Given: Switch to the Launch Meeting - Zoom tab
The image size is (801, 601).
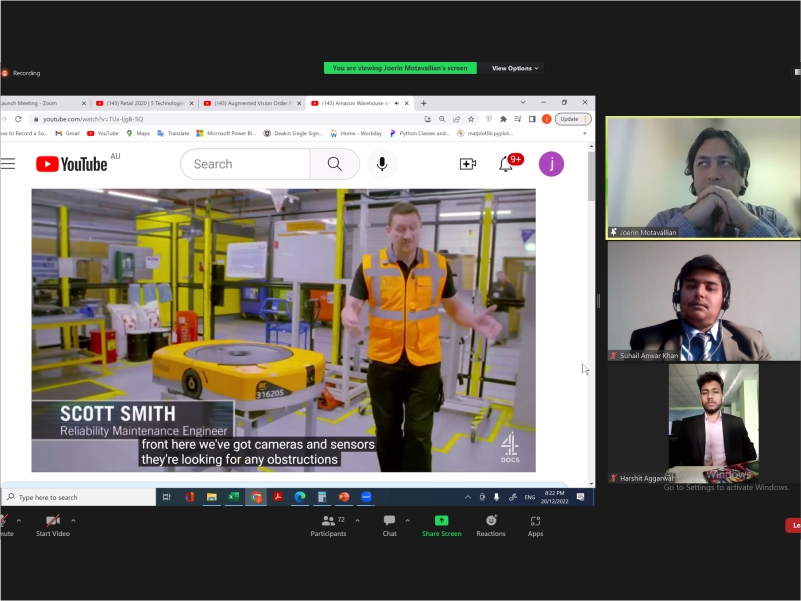Looking at the screenshot, I should coord(43,103).
